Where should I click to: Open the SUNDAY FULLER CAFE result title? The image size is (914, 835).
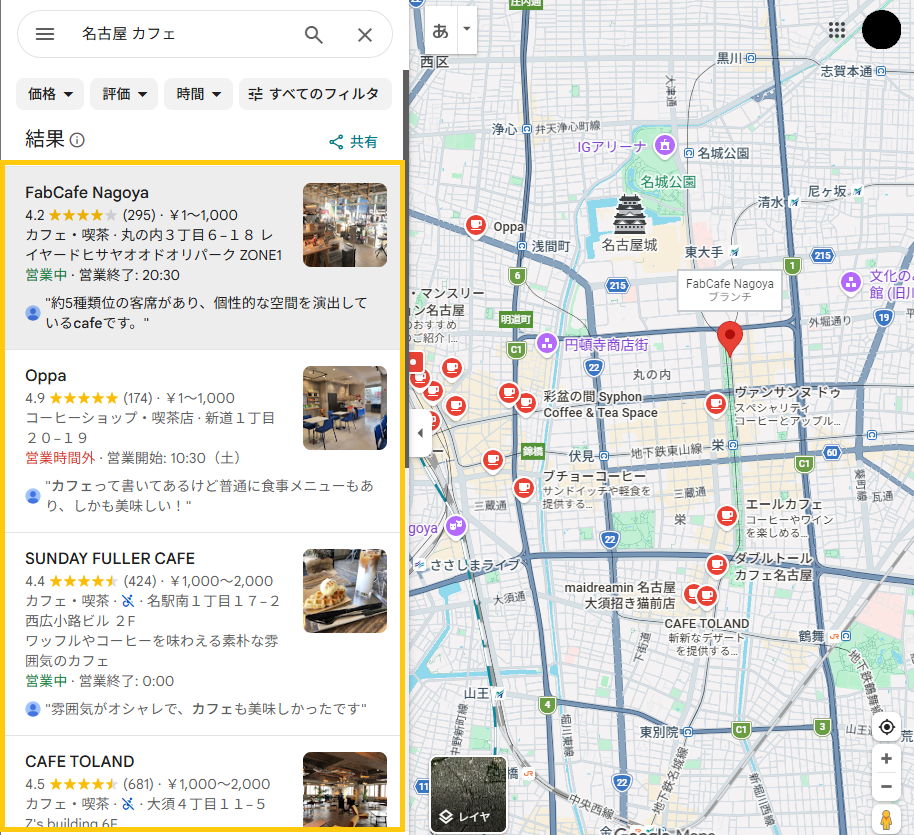(110, 559)
